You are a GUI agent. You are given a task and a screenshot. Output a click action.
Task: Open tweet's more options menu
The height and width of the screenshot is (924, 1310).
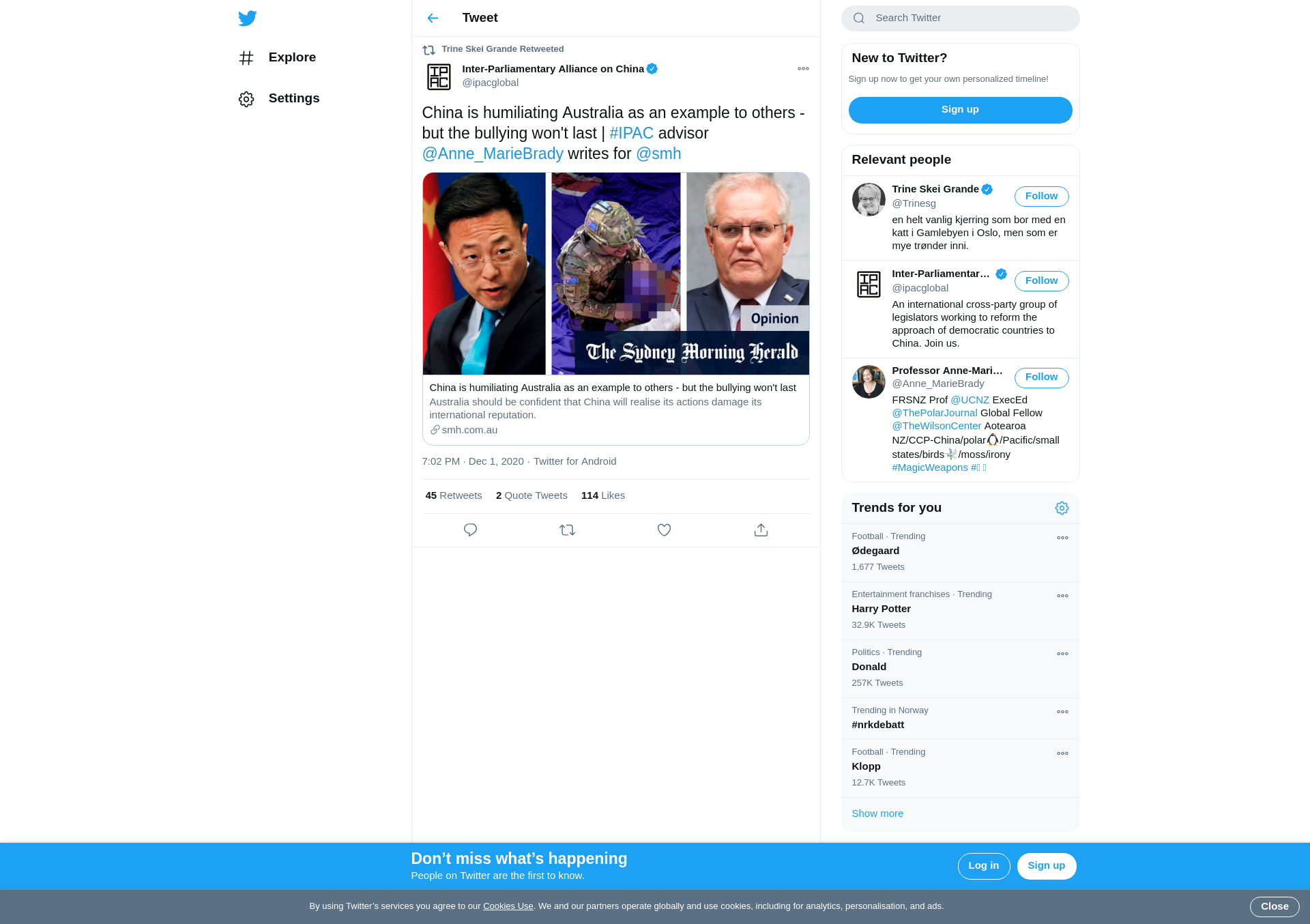[x=803, y=69]
